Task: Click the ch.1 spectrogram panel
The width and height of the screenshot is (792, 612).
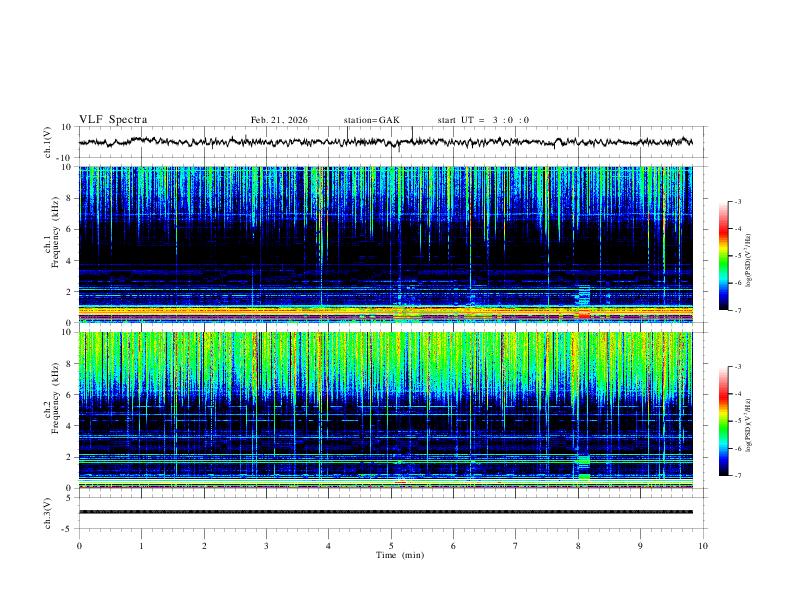Action: (386, 244)
